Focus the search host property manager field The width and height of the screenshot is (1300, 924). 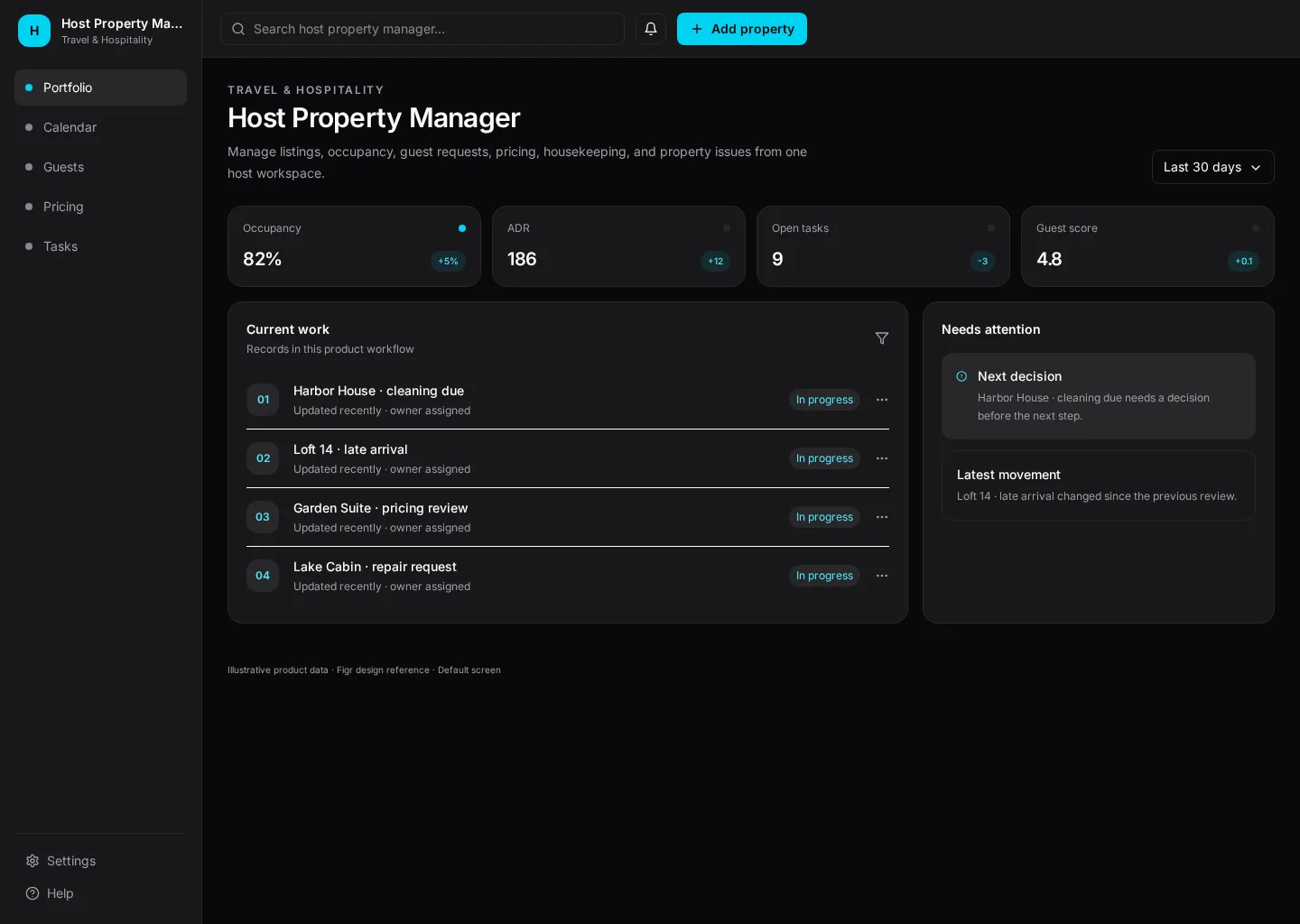pos(422,29)
